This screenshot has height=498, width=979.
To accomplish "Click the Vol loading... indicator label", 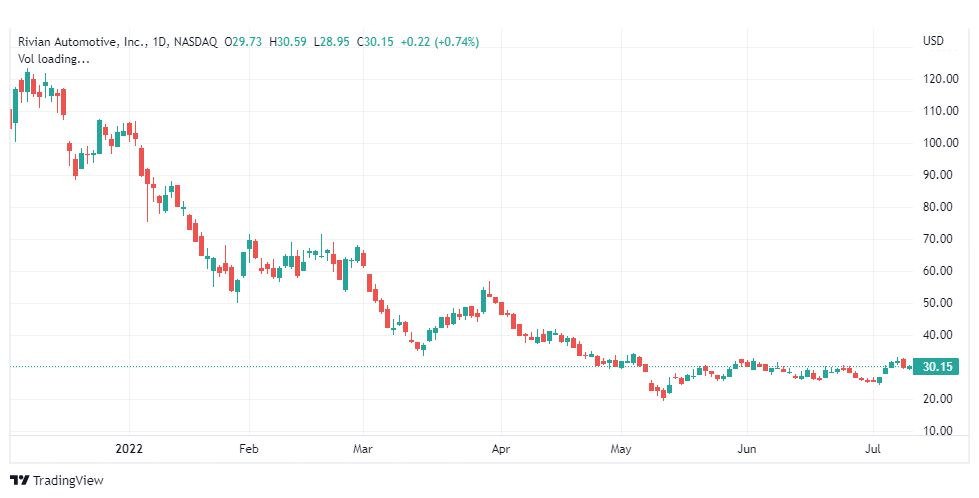I will click(x=54, y=59).
